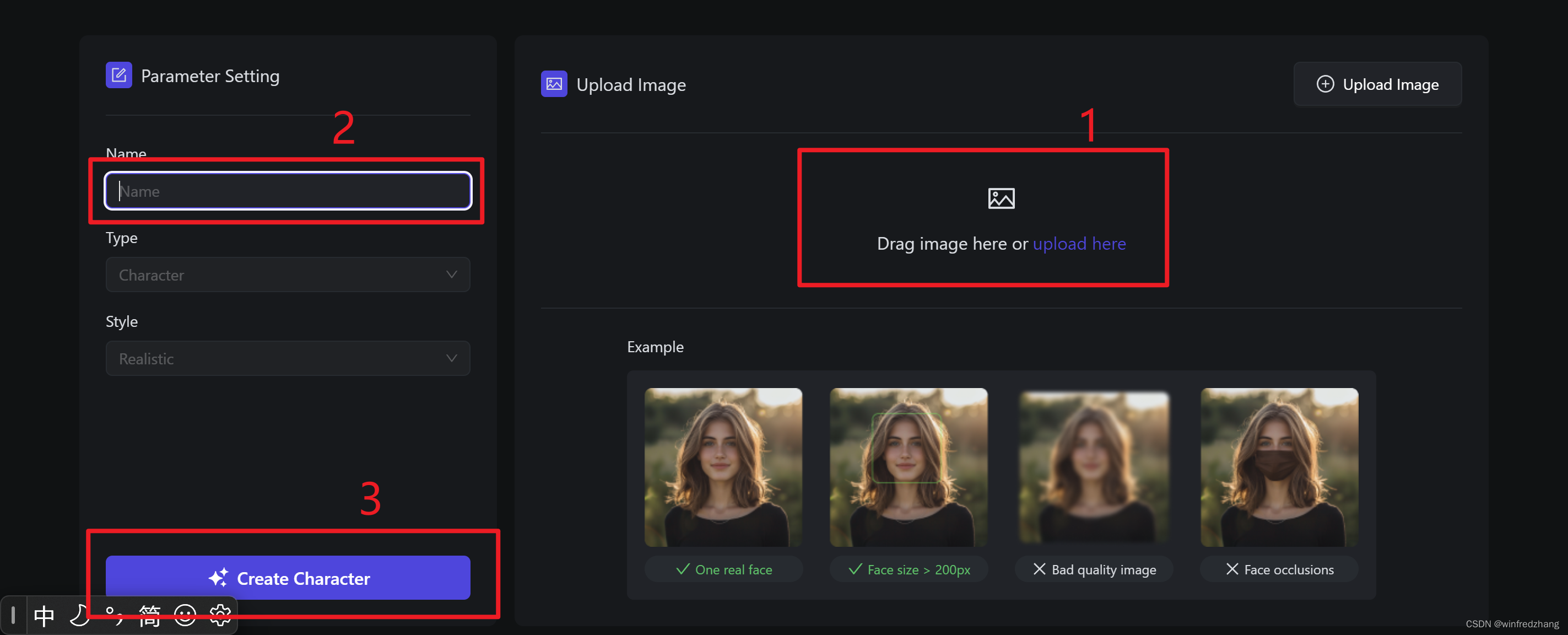Screen dimensions: 1568x635
Task: Click the masked 'Face occlusions' example thumbnail
Action: [x=1279, y=467]
